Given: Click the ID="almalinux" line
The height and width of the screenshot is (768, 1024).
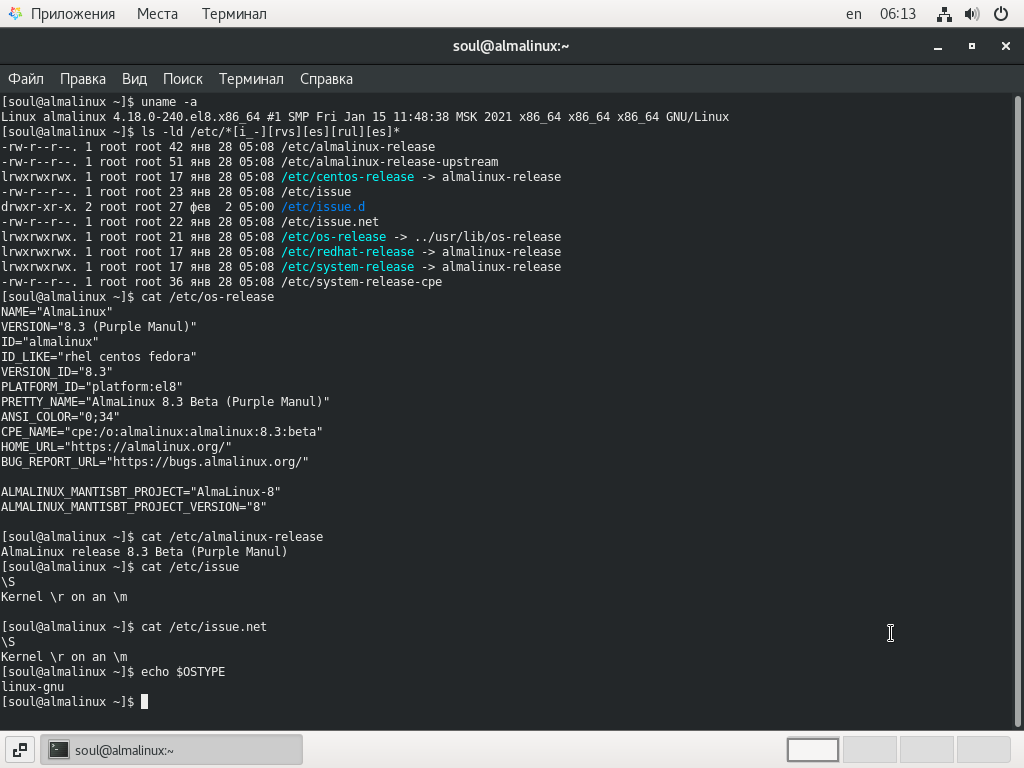Looking at the screenshot, I should pos(50,342).
